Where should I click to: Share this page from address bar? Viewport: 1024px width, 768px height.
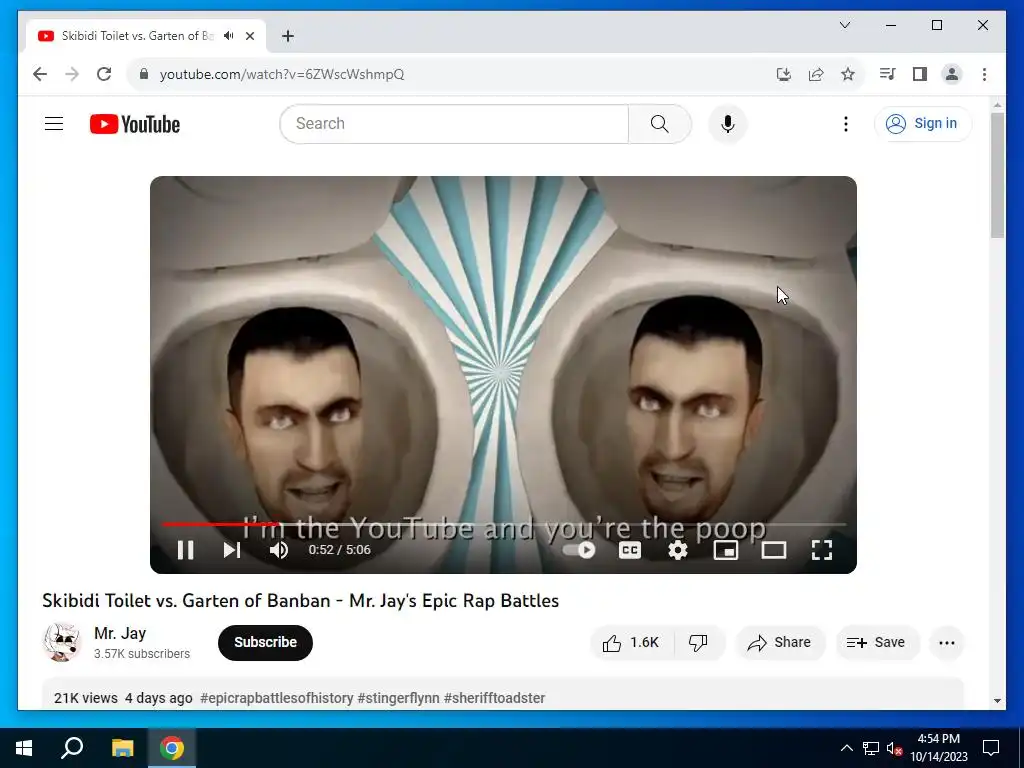coord(816,74)
